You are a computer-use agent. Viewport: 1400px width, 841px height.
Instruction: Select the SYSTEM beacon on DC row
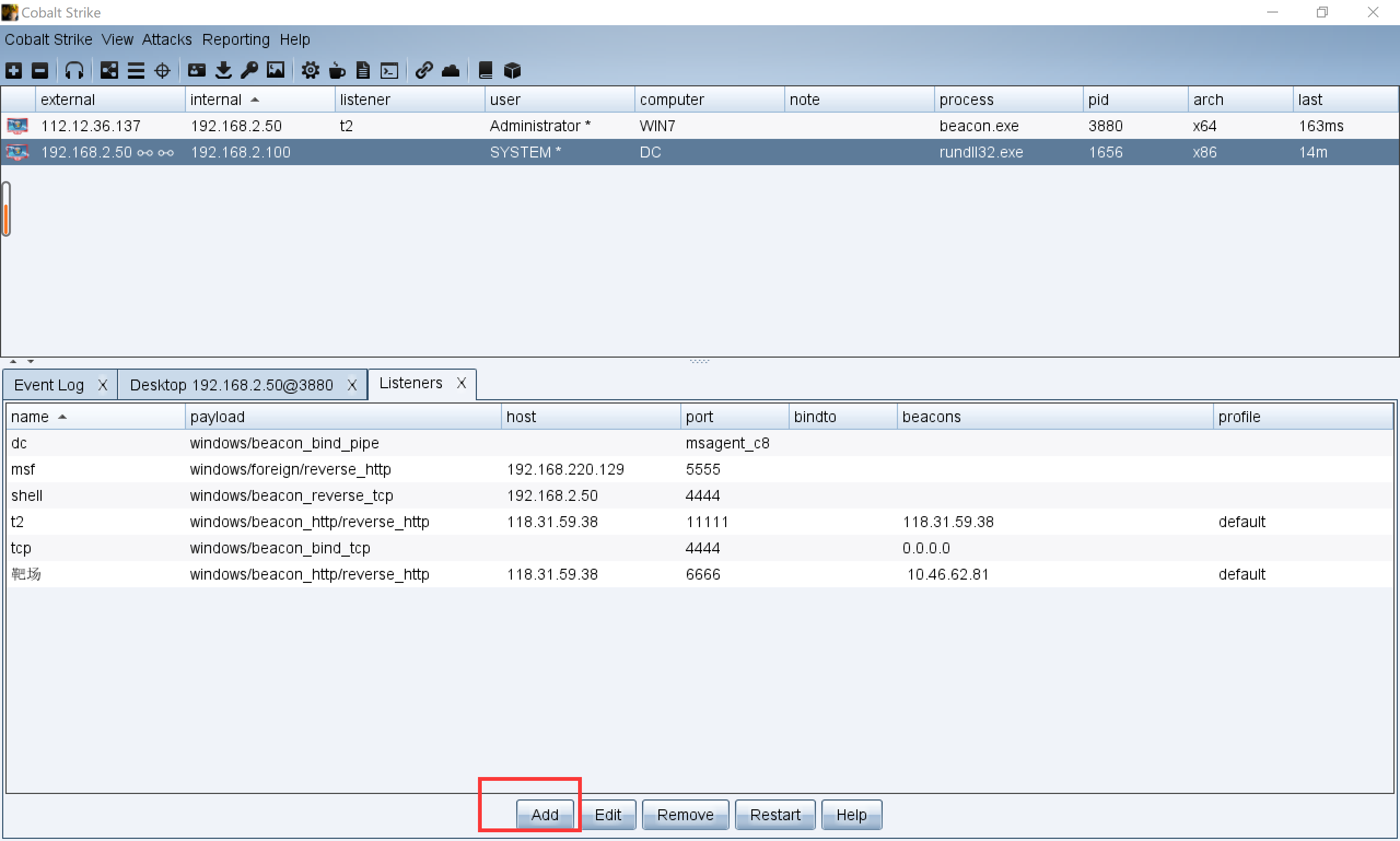tap(699, 152)
